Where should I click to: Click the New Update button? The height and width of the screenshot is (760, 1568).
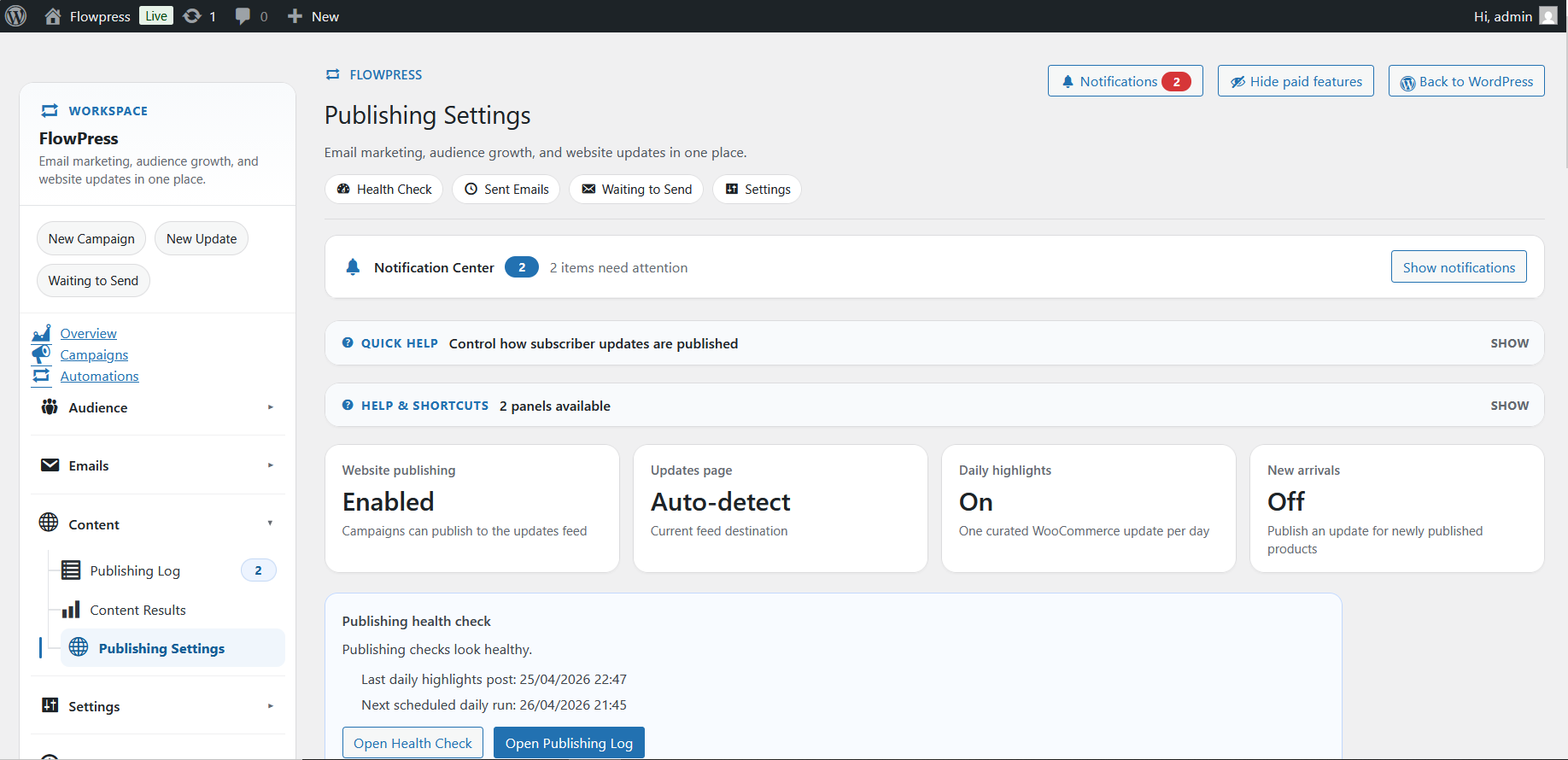pos(202,238)
